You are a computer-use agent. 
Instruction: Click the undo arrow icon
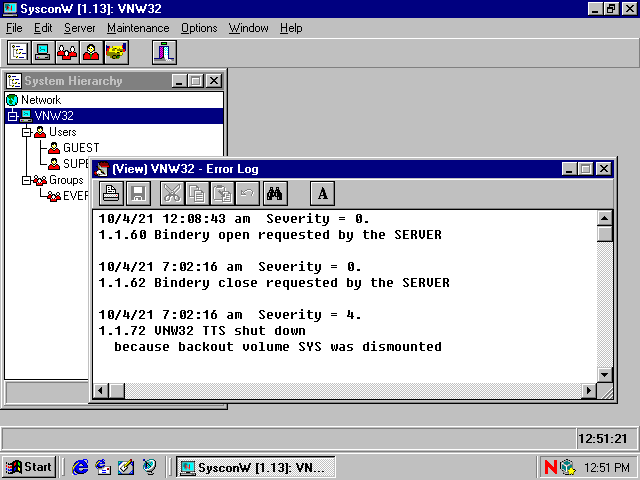[x=247, y=193]
